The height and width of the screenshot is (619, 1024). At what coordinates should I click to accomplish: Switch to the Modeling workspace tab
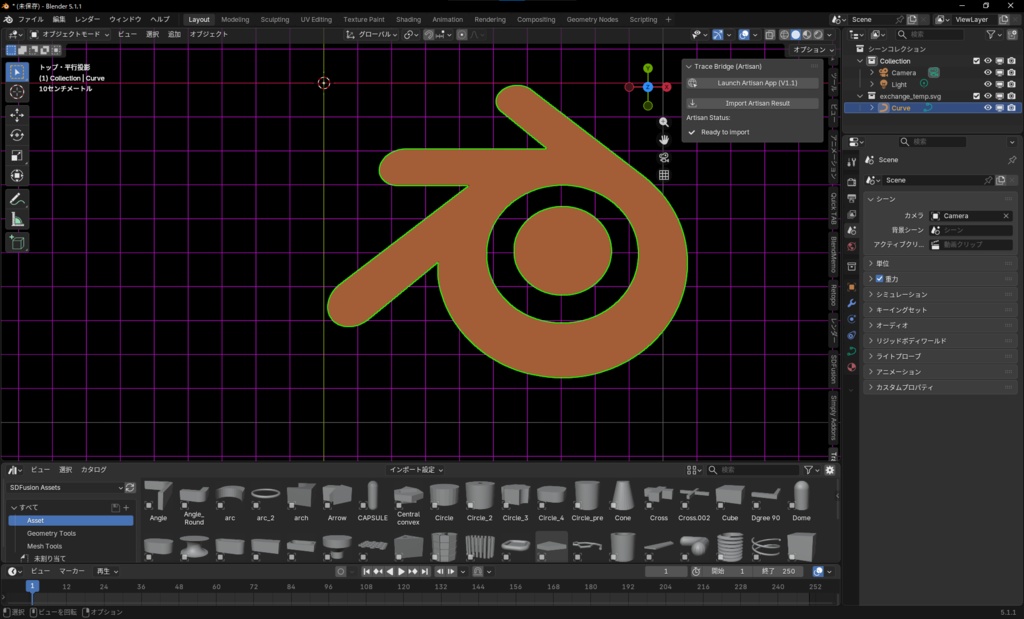tap(234, 18)
